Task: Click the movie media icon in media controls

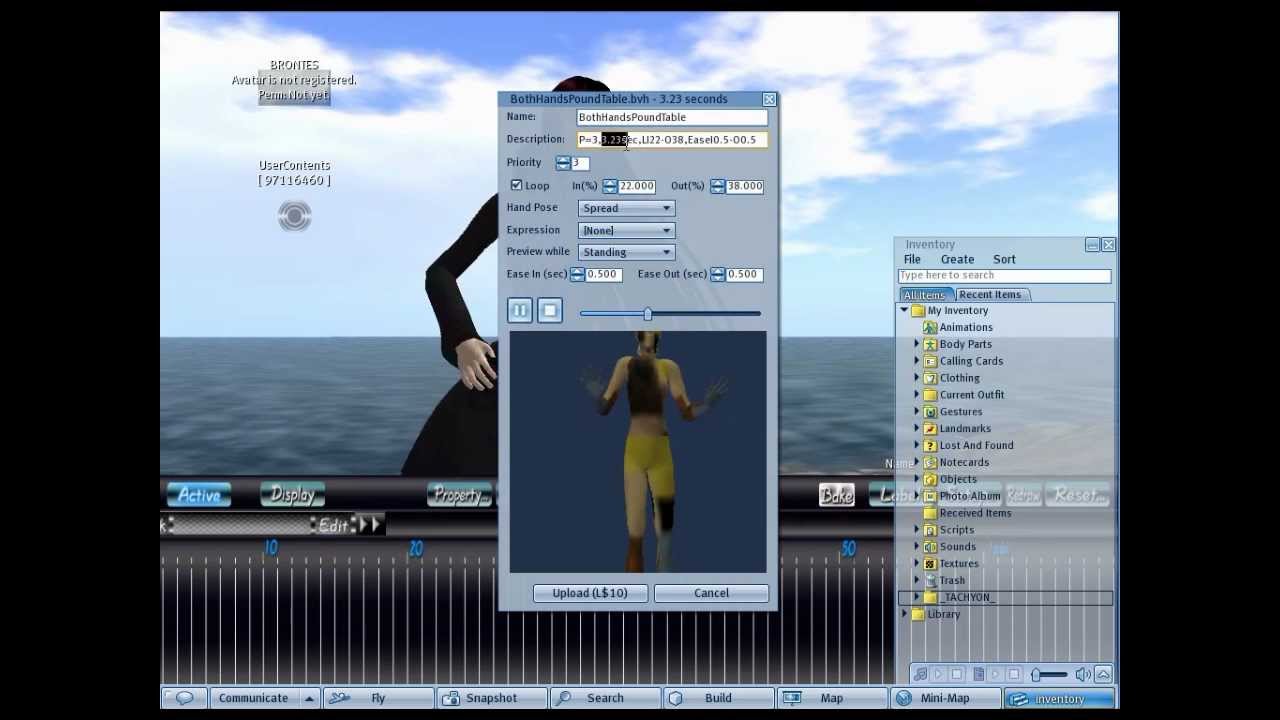Action: click(x=978, y=675)
